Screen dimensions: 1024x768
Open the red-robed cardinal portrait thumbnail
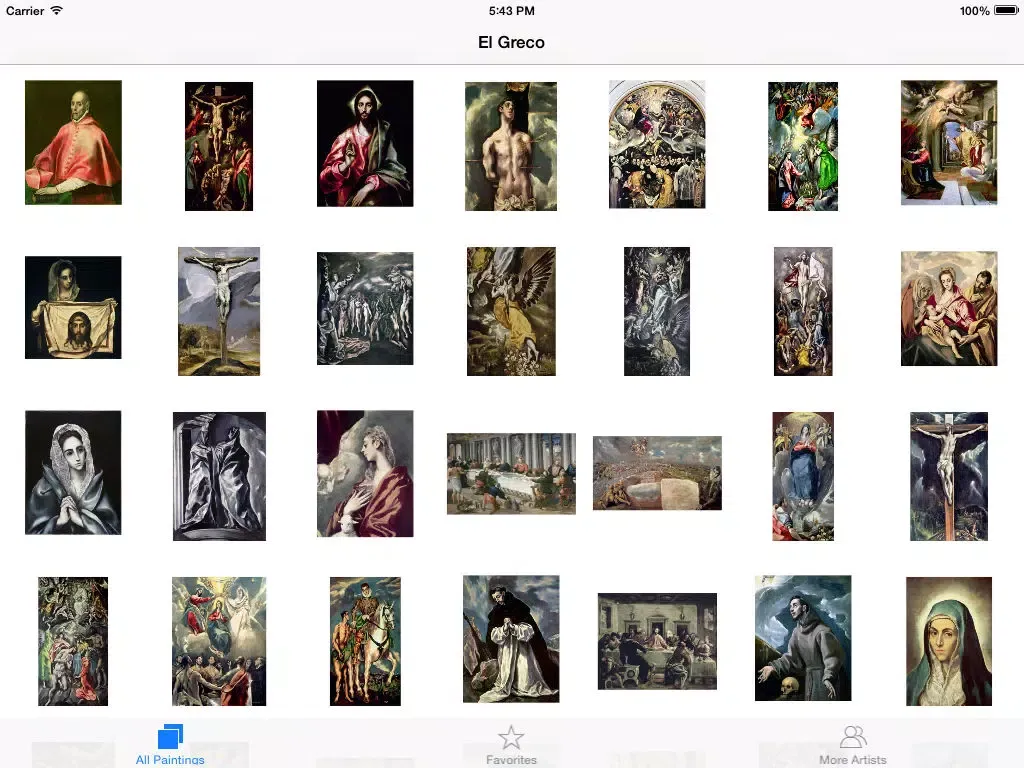click(x=73, y=142)
